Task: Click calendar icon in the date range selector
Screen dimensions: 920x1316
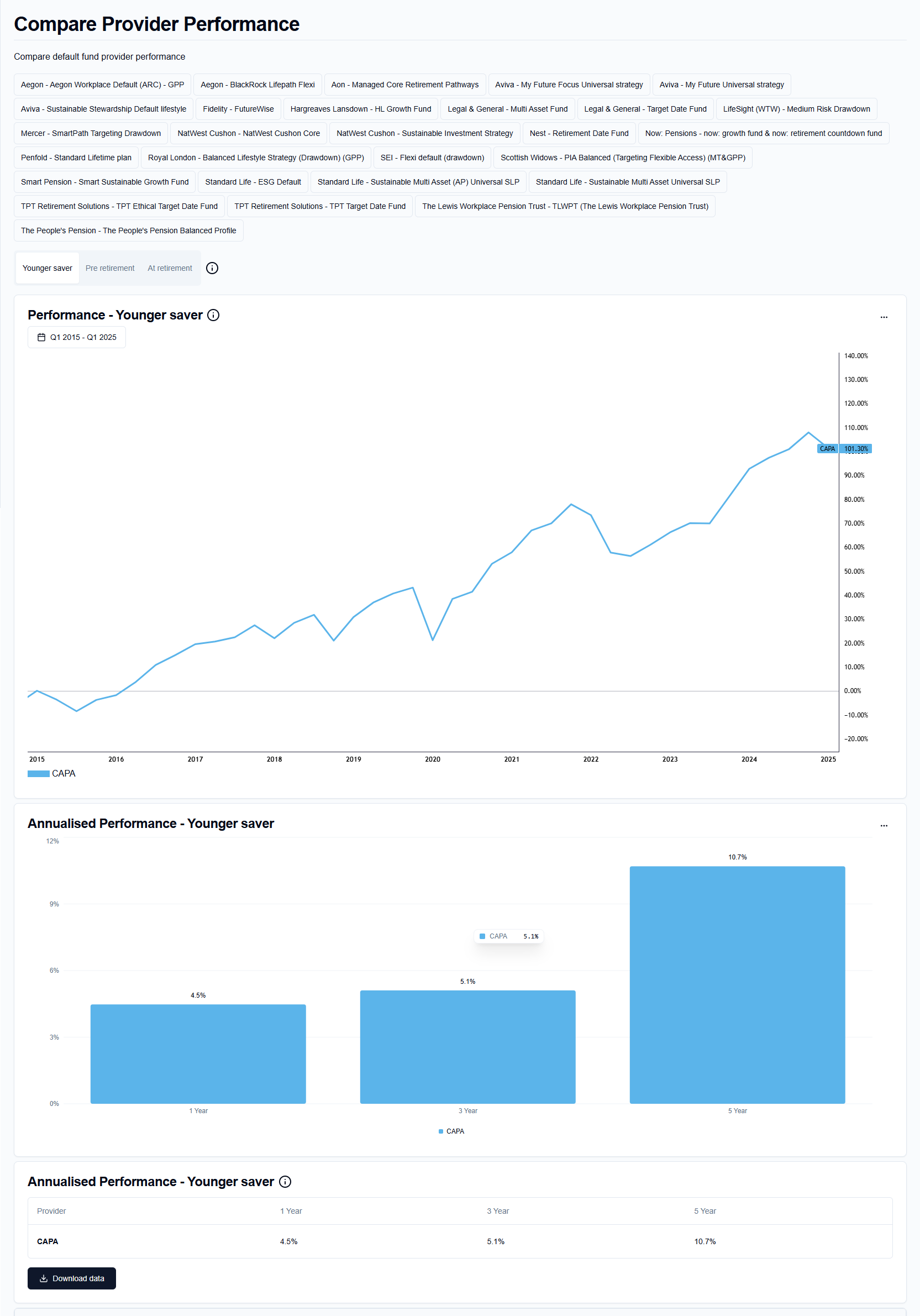Action: pyautogui.click(x=41, y=337)
